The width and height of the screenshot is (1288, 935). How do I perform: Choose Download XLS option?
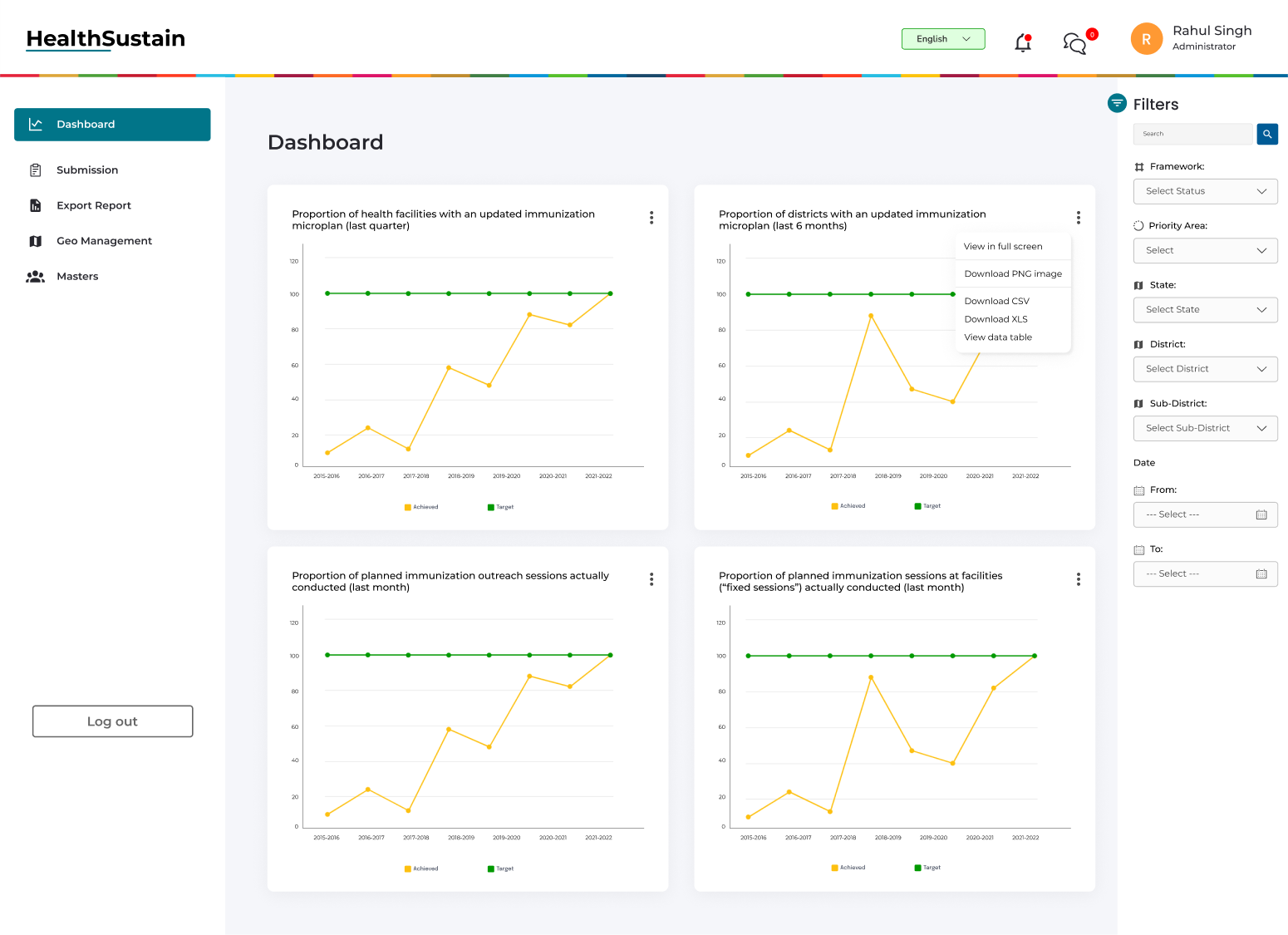coord(995,319)
